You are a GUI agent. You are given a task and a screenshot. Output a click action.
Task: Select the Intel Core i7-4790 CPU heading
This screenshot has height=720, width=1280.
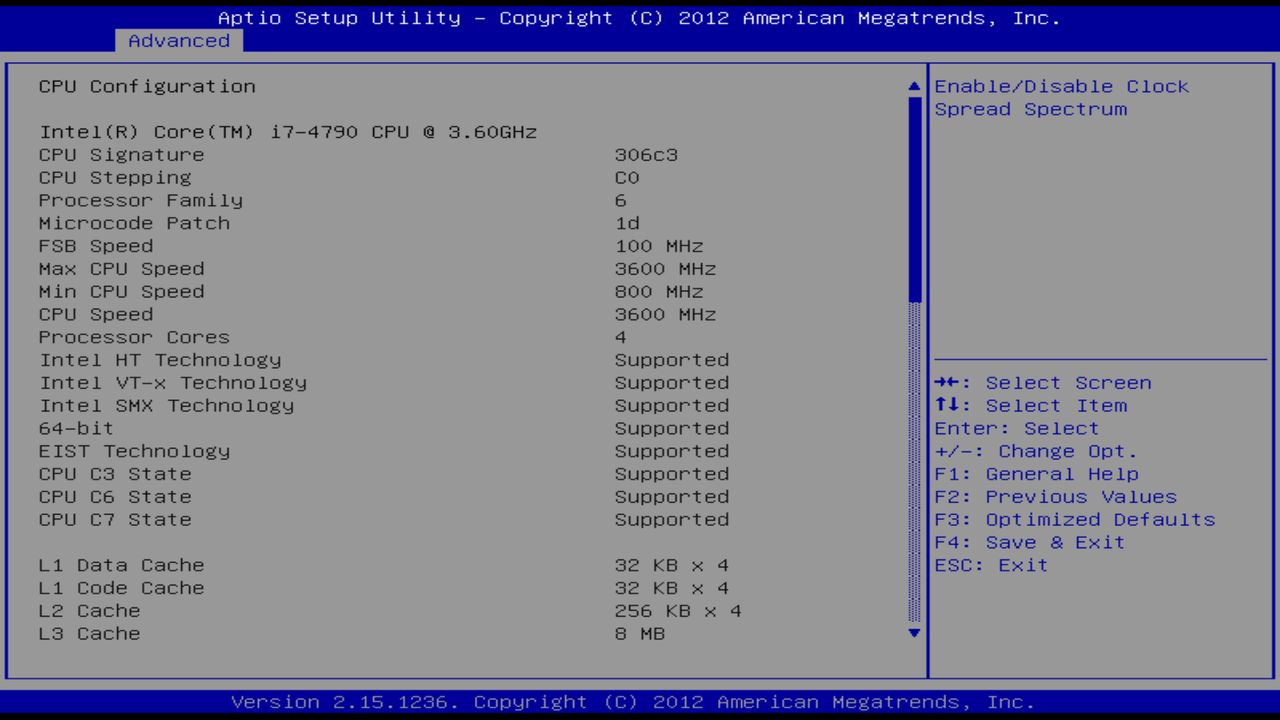coord(288,131)
